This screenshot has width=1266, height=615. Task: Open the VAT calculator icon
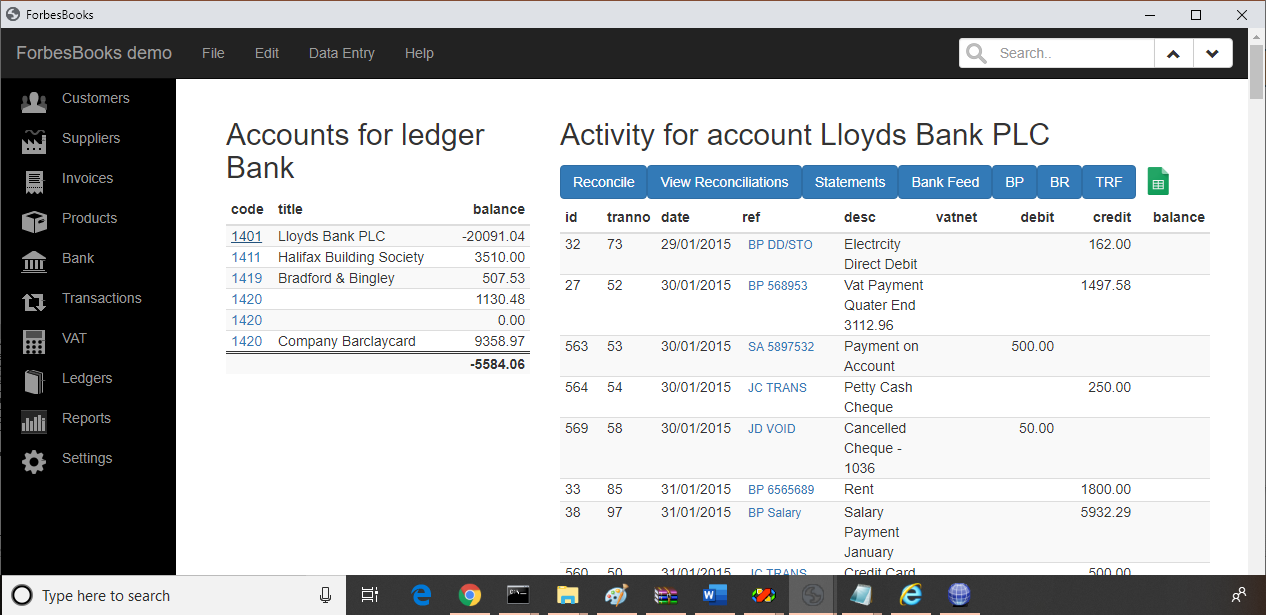click(x=34, y=341)
